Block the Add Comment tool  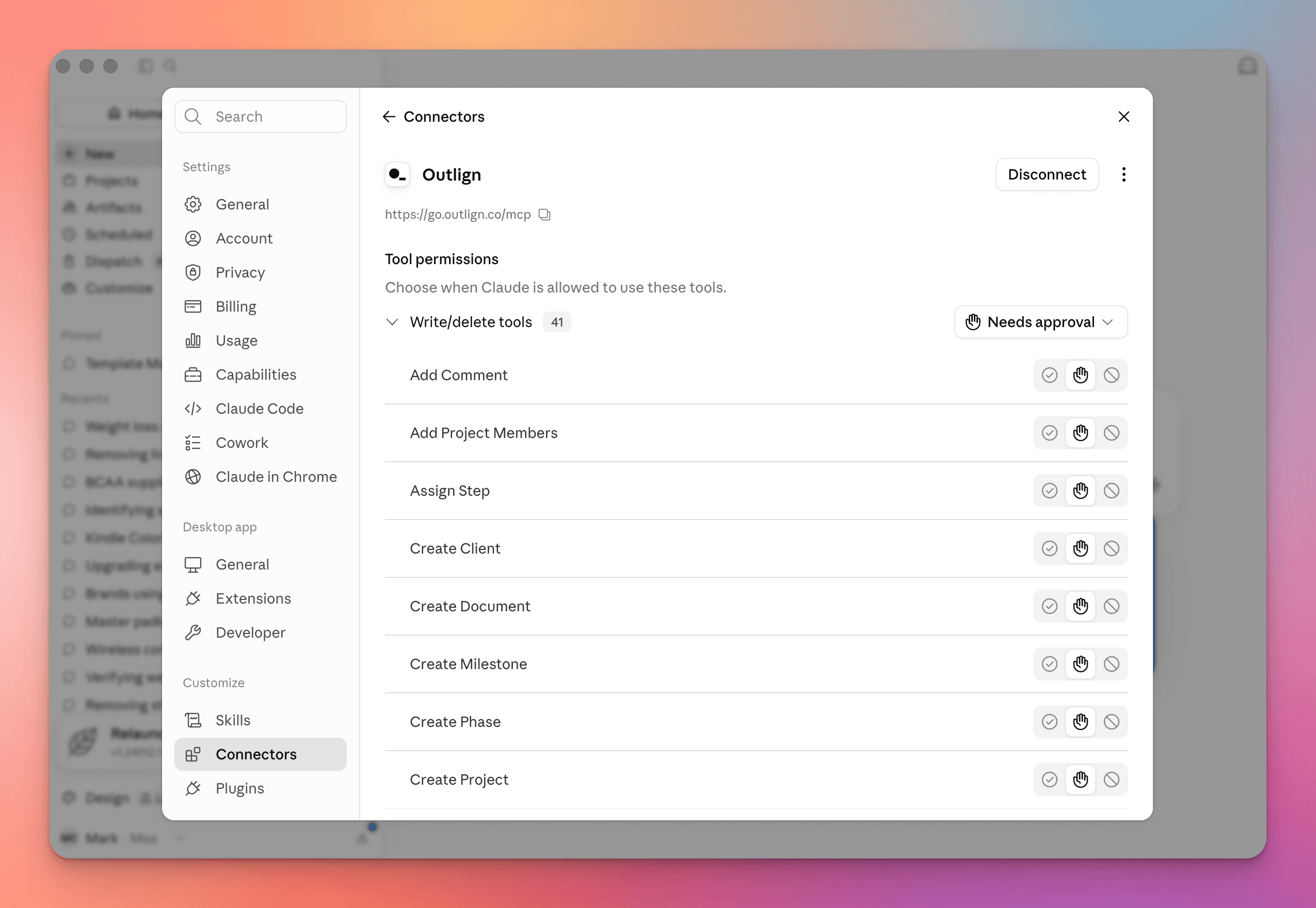1111,376
